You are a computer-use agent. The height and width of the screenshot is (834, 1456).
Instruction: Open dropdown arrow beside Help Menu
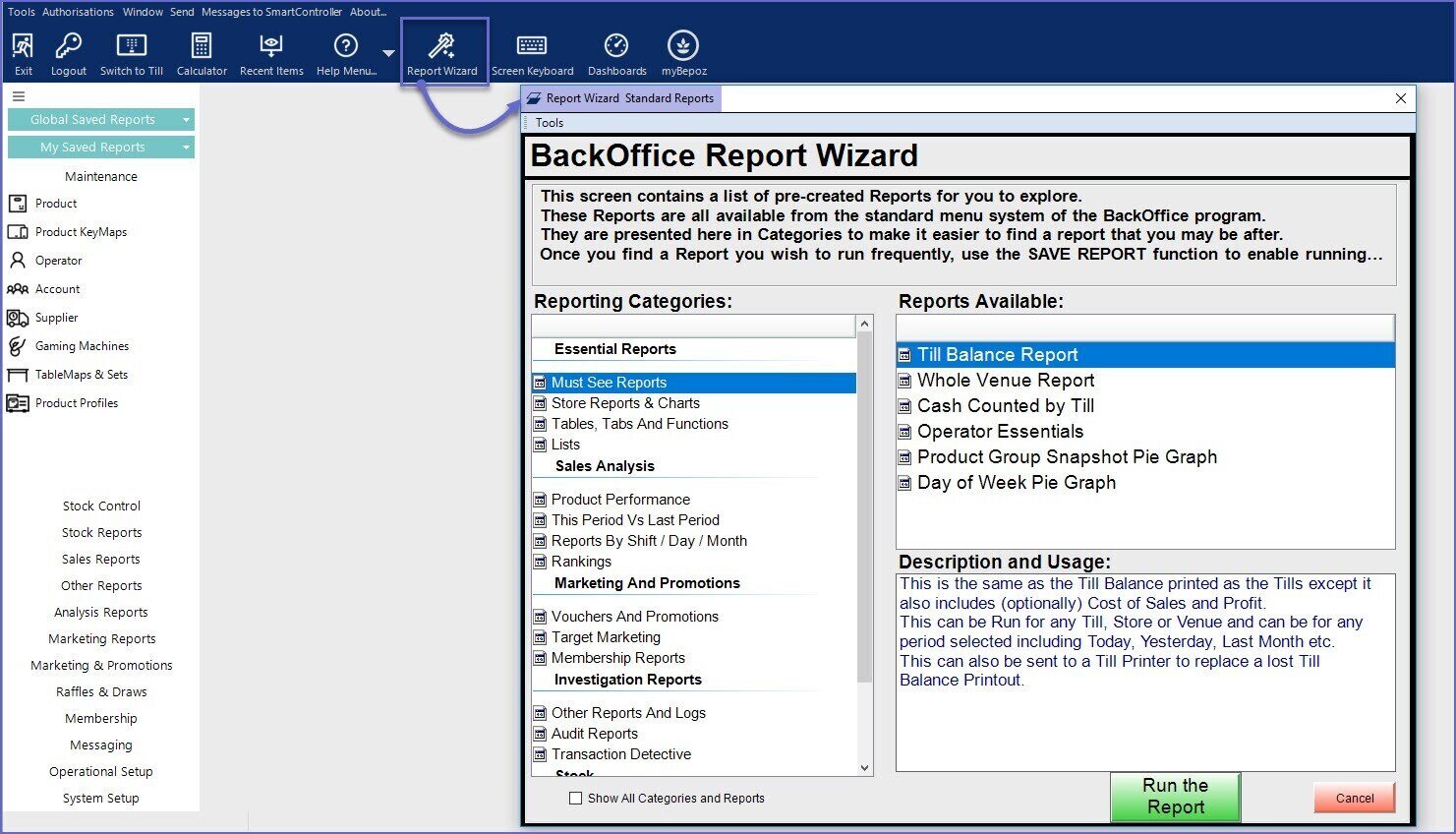click(389, 53)
